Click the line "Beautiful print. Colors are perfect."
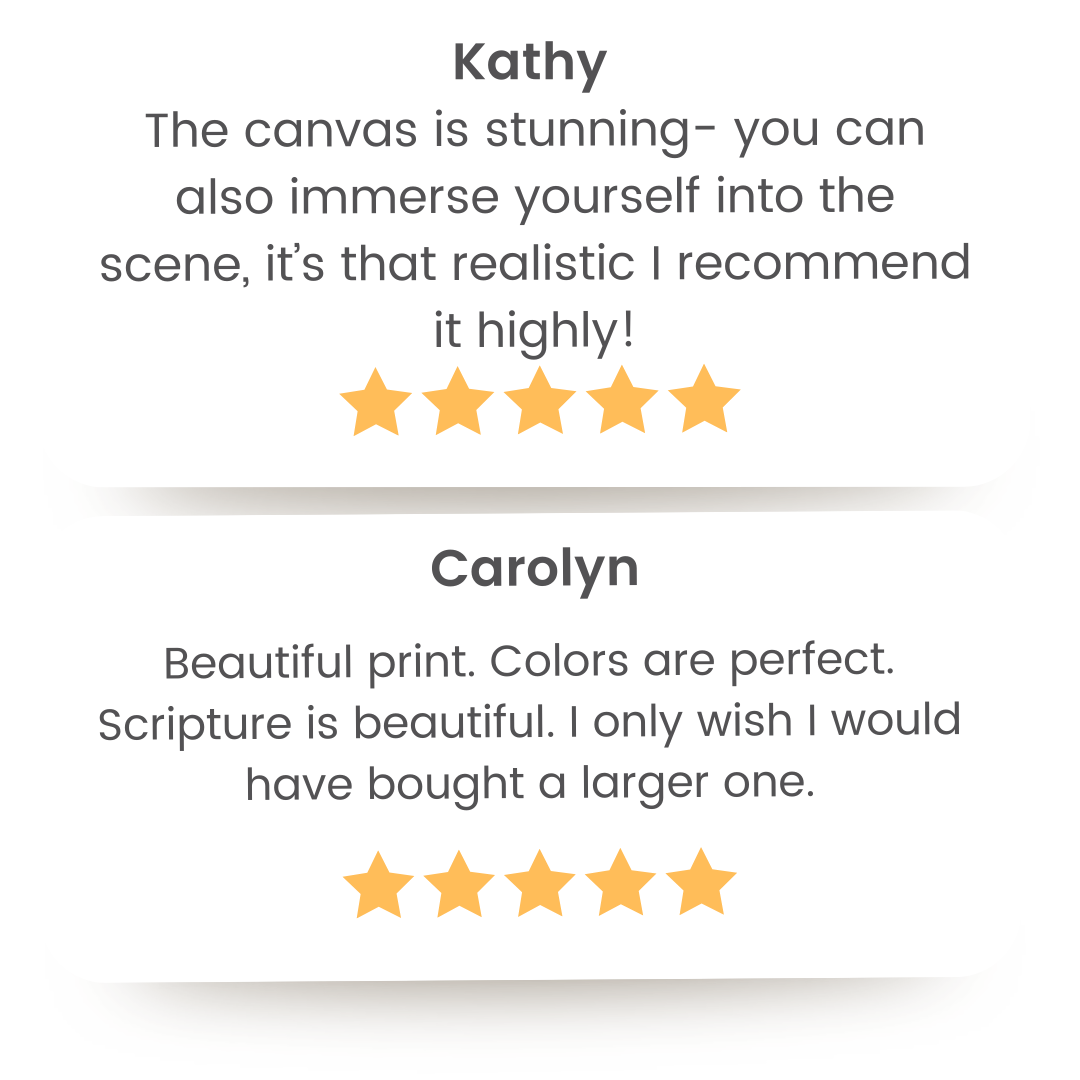1080x1080 pixels. [x=529, y=661]
